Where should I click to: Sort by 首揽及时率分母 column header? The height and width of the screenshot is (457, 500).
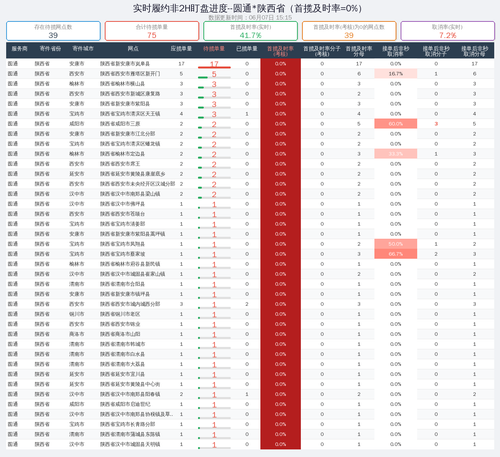point(359,51)
